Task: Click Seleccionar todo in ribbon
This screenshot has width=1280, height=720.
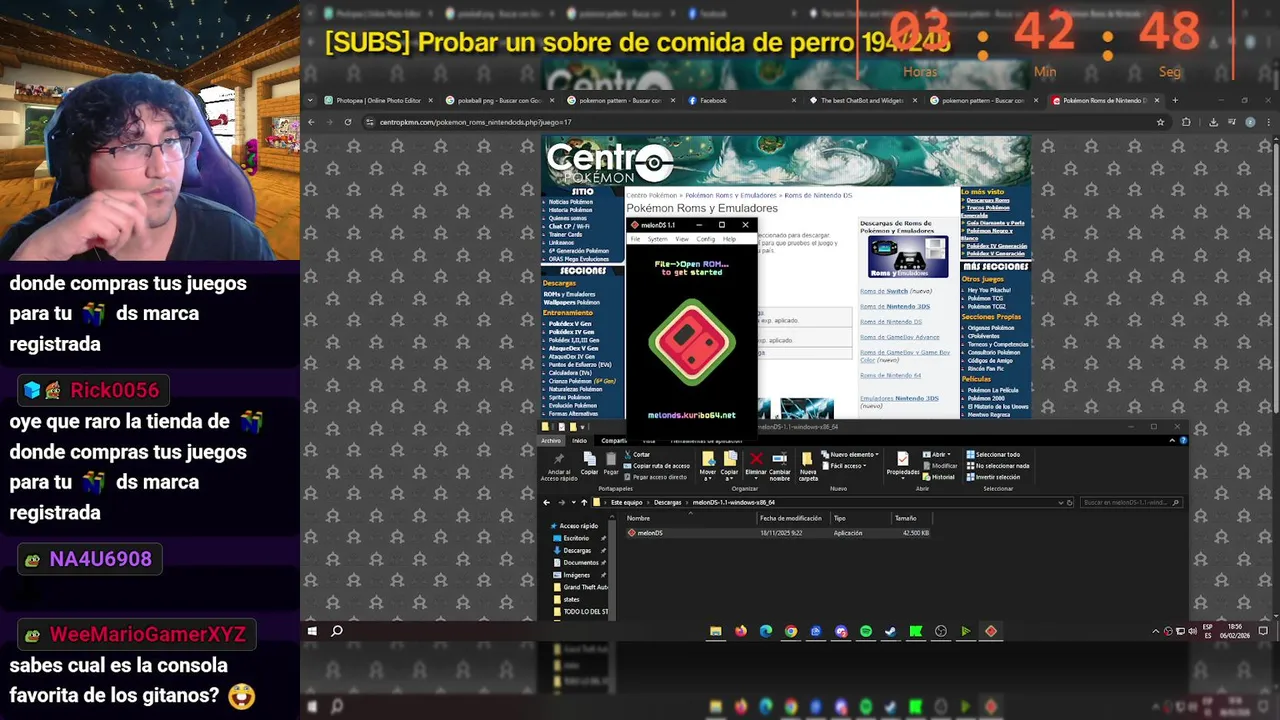Action: tap(993, 454)
